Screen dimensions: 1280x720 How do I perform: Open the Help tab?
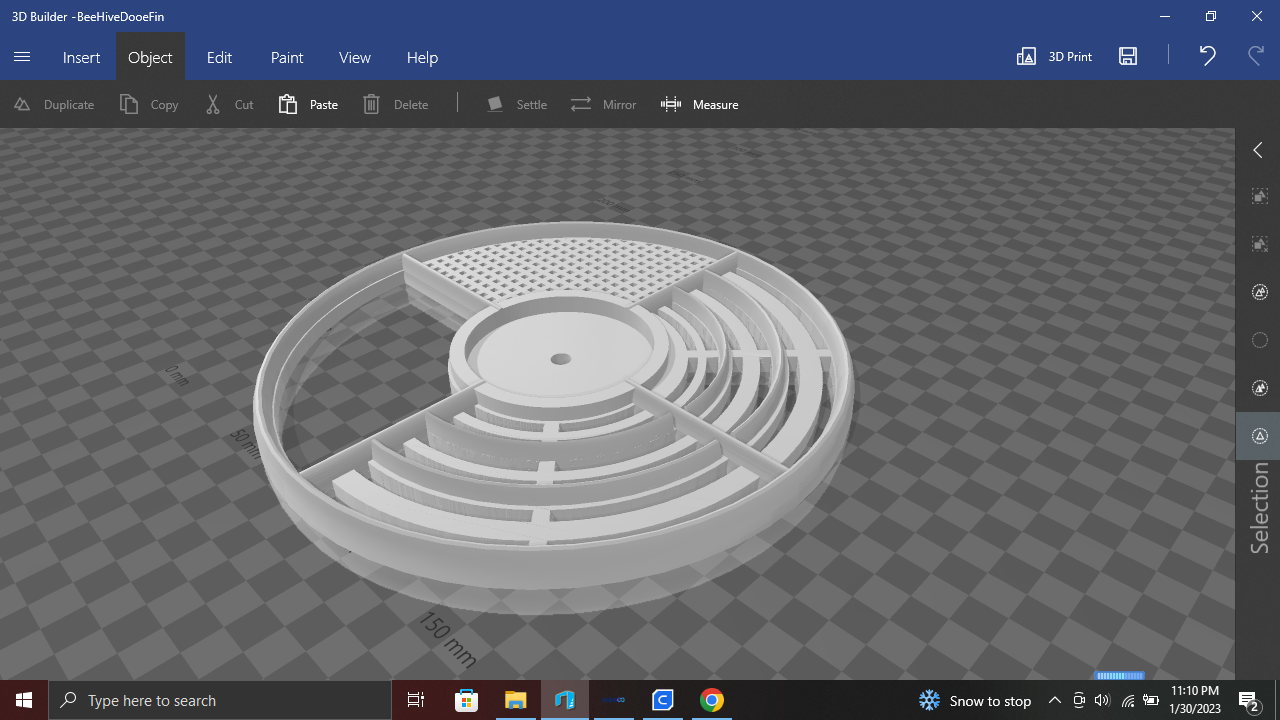pyautogui.click(x=422, y=57)
